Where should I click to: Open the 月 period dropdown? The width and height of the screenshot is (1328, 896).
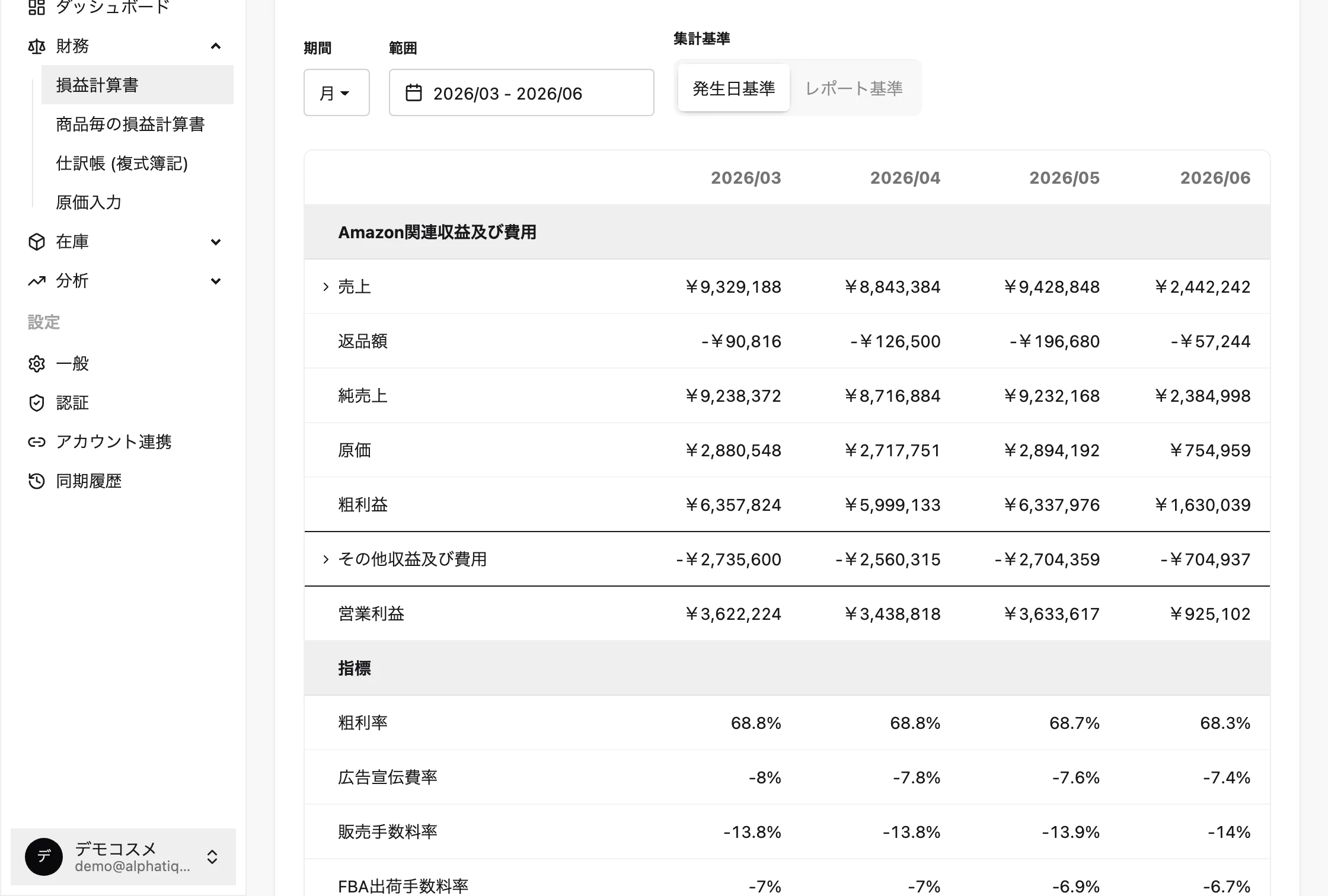point(337,92)
